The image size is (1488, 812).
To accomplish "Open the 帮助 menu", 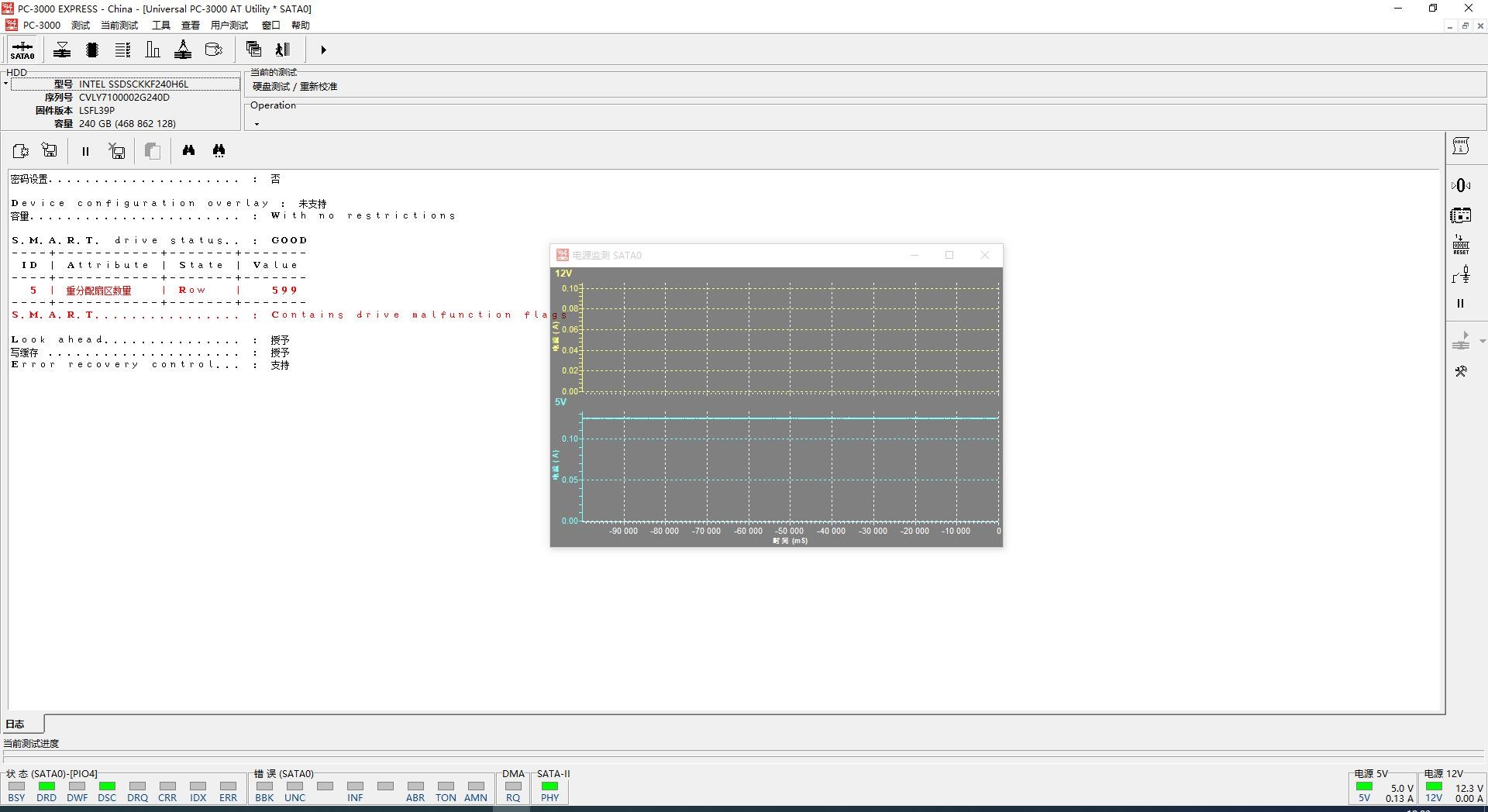I will click(301, 26).
